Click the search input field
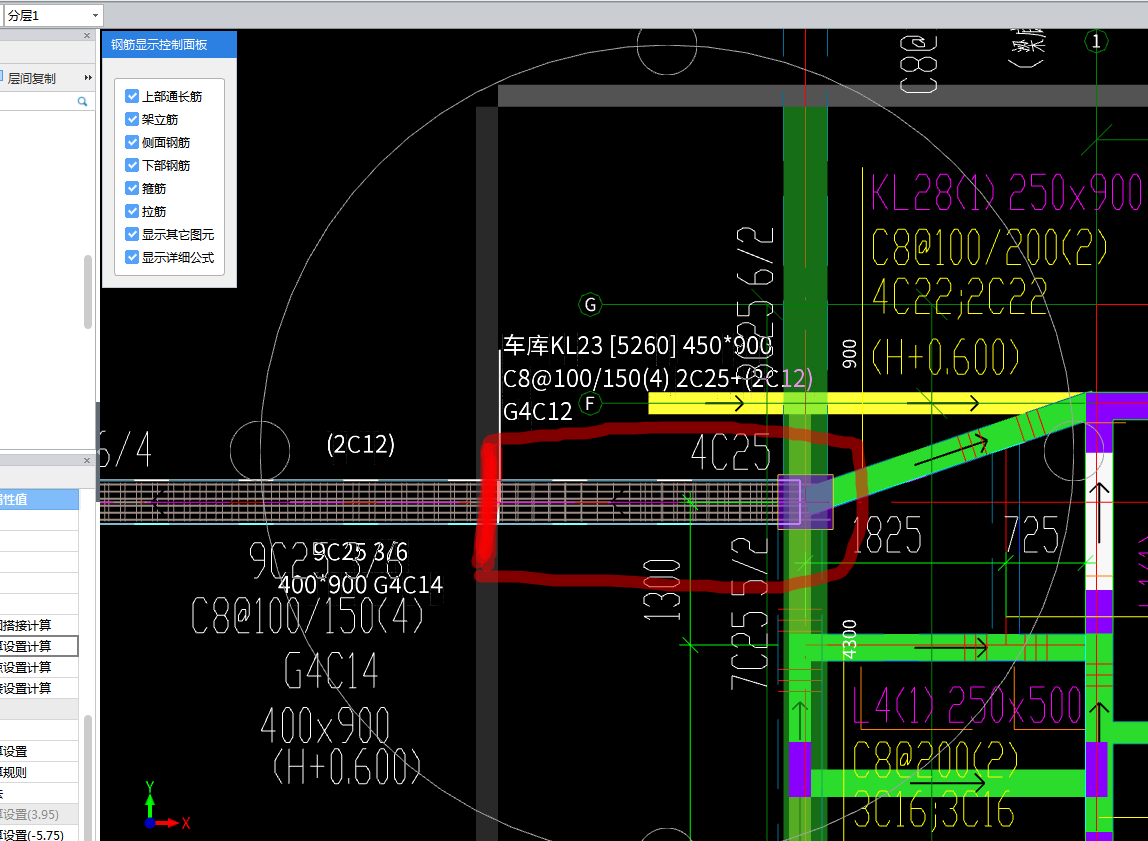Image resolution: width=1148 pixels, height=841 pixels. pos(38,102)
